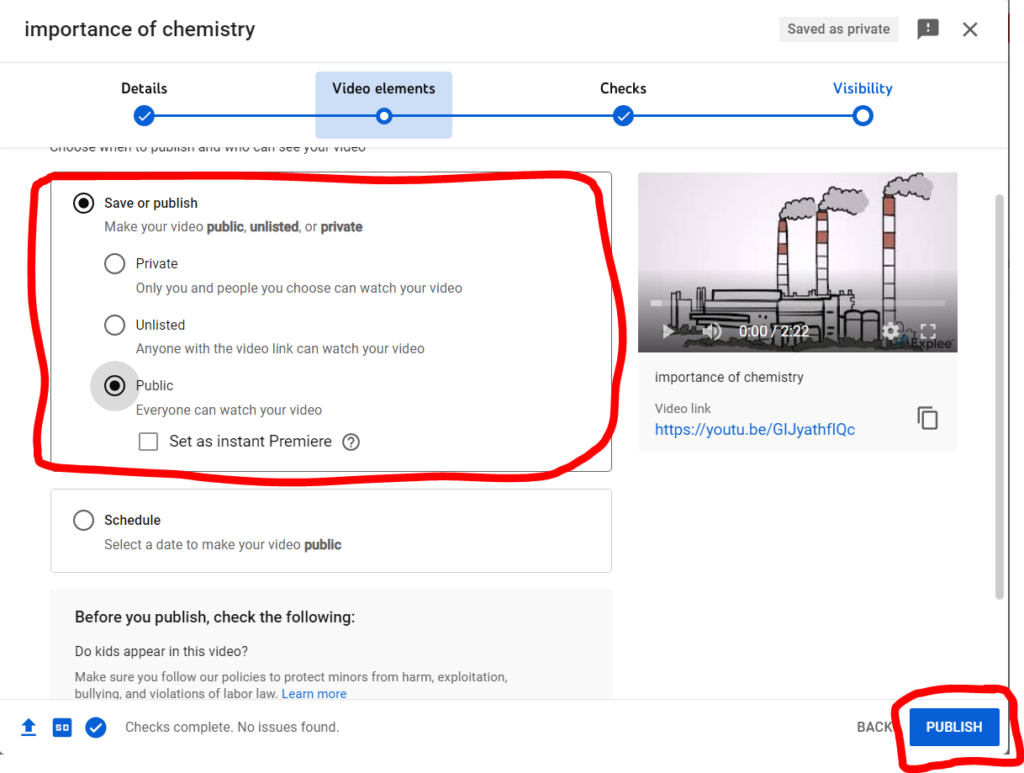Click the SD processing icon
Image resolution: width=1024 pixels, height=773 pixels.
61,727
